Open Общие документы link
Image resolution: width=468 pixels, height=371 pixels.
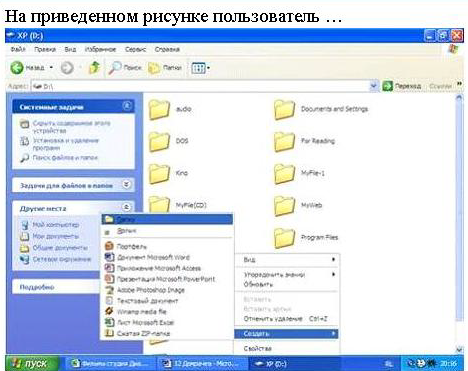(x=60, y=248)
